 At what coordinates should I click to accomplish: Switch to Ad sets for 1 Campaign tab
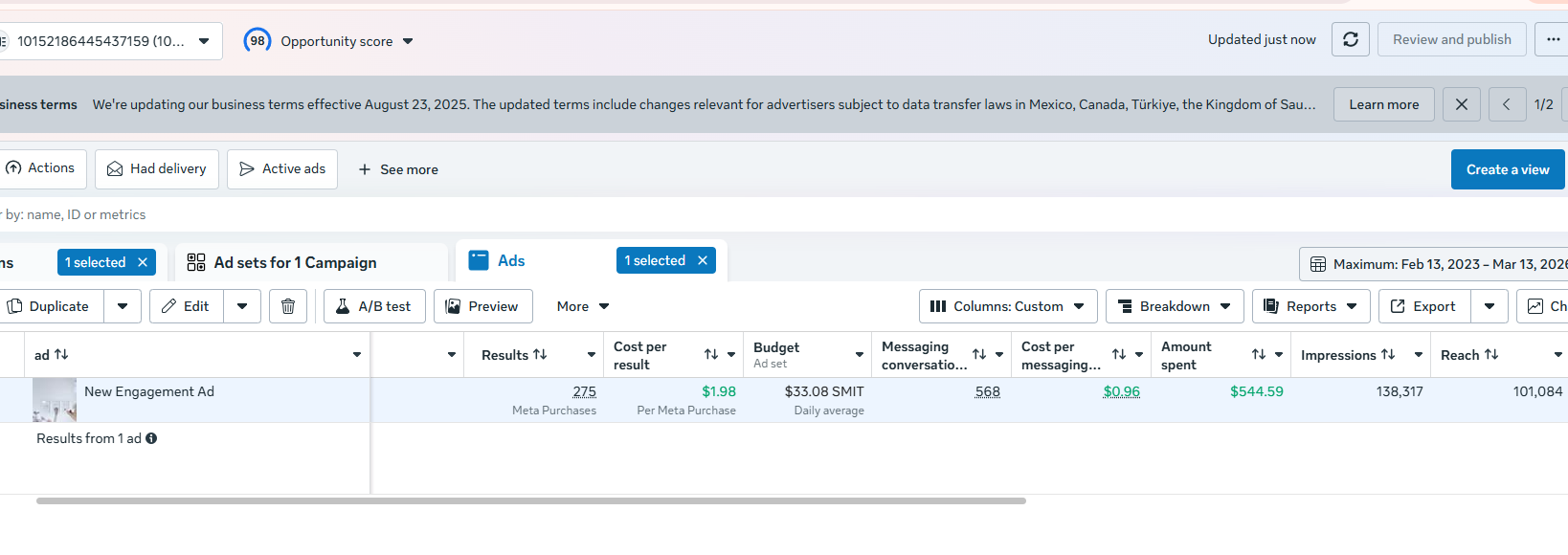click(295, 262)
